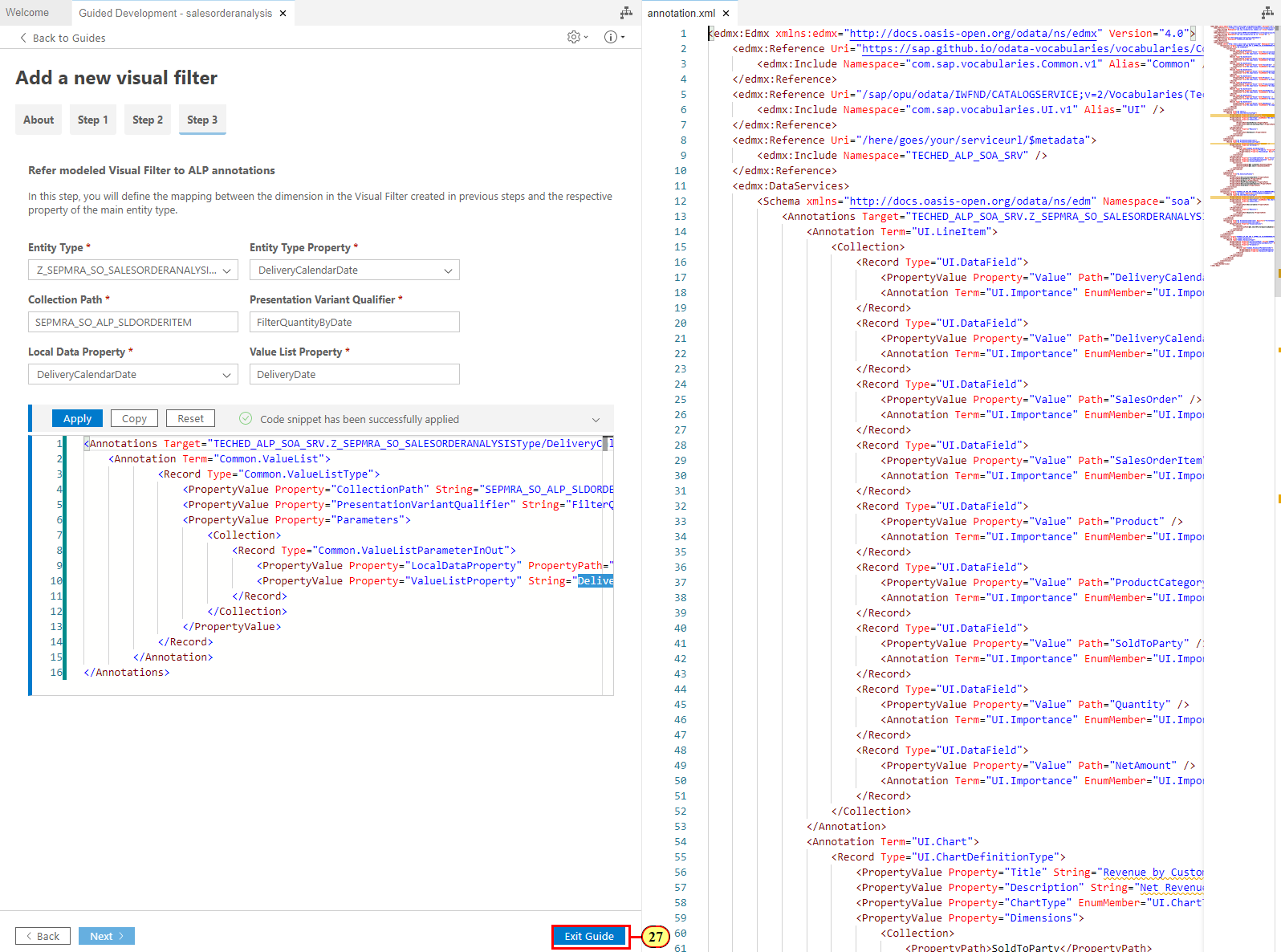This screenshot has width=1281, height=952.
Task: Click the Copy snippet button
Action: [x=134, y=418]
